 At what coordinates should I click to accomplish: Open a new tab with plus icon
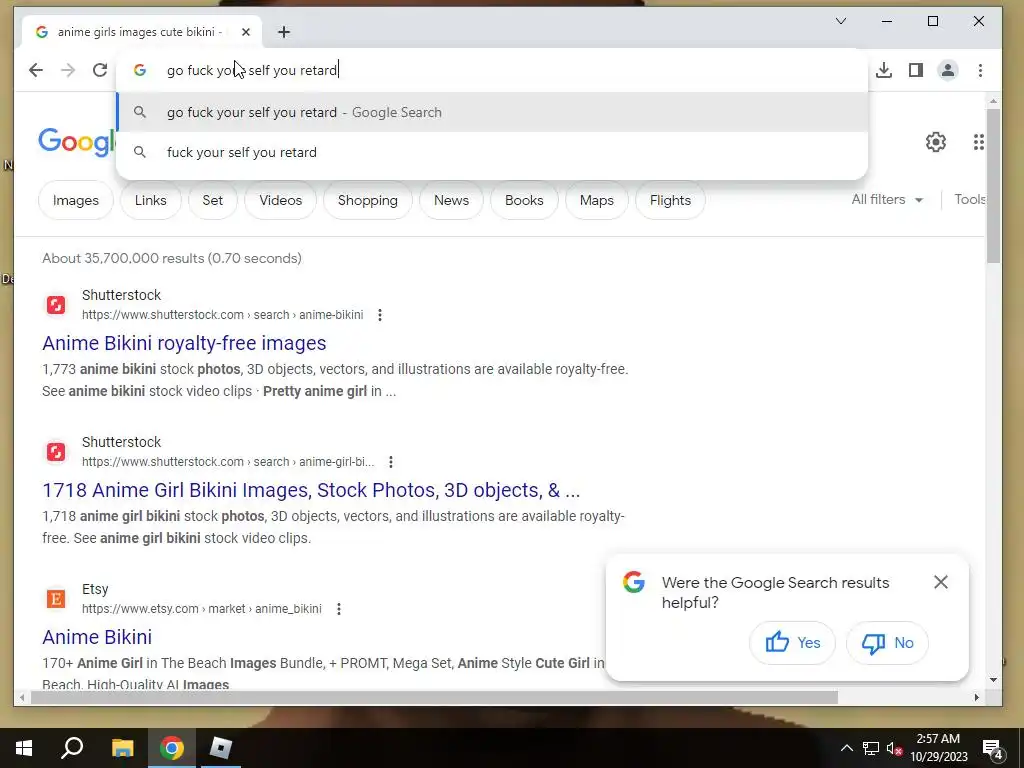[x=283, y=32]
